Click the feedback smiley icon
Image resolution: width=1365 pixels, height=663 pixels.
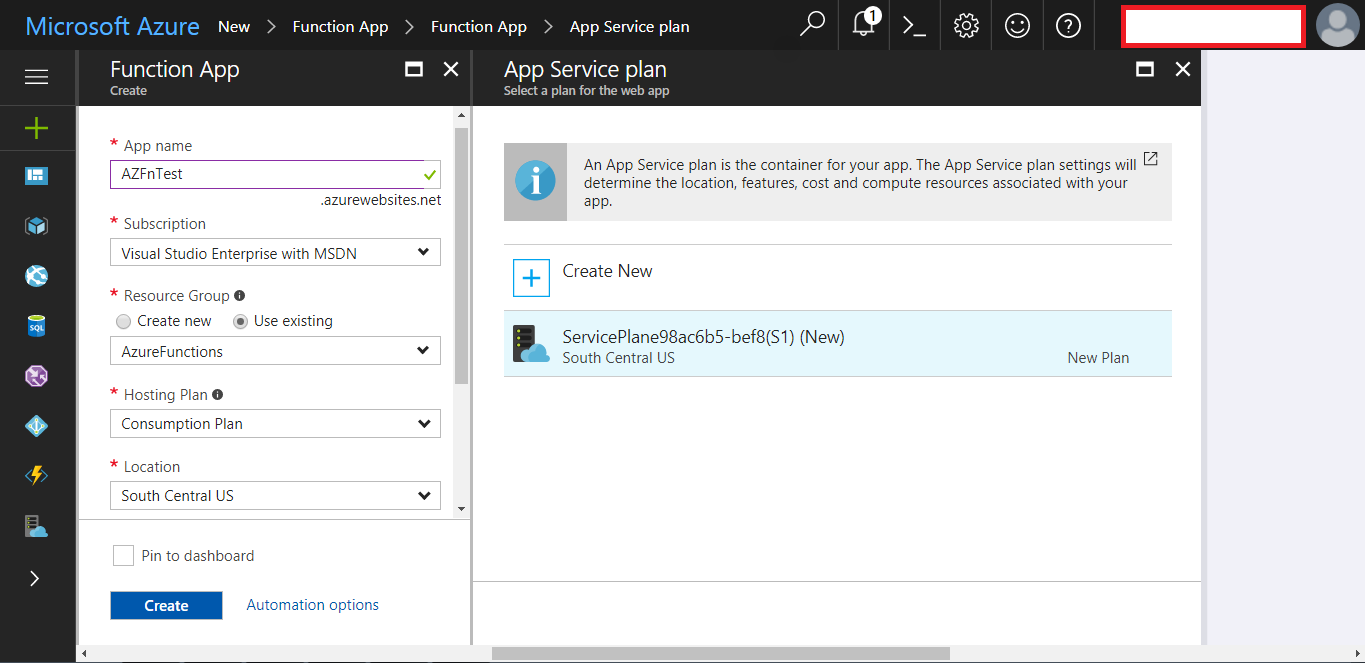(x=1017, y=26)
